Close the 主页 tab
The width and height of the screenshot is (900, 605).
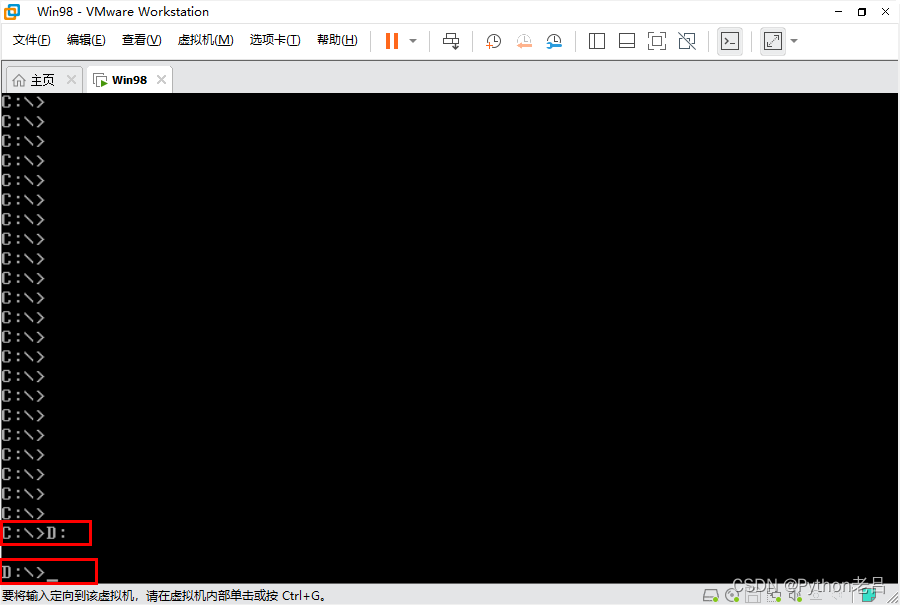click(x=71, y=79)
